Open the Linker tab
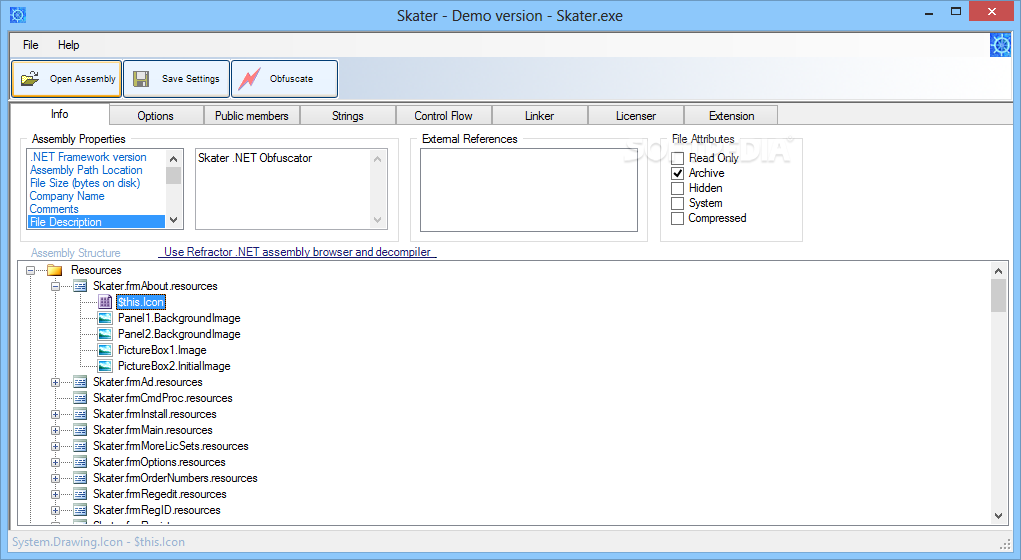The height and width of the screenshot is (560, 1021). [x=540, y=116]
